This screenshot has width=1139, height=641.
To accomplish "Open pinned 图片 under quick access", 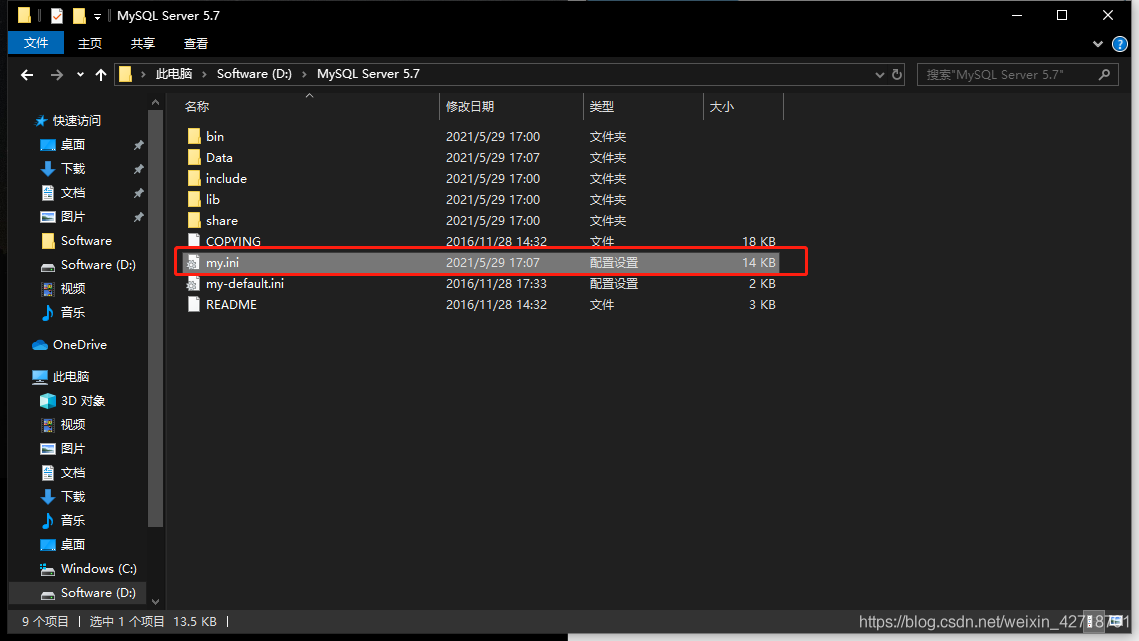I will click(73, 217).
